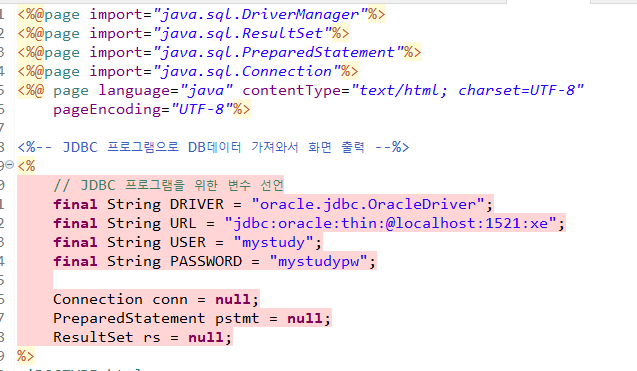The width and height of the screenshot is (637, 371).
Task: Click the ResultSet type on the rs line
Action: (x=93, y=337)
